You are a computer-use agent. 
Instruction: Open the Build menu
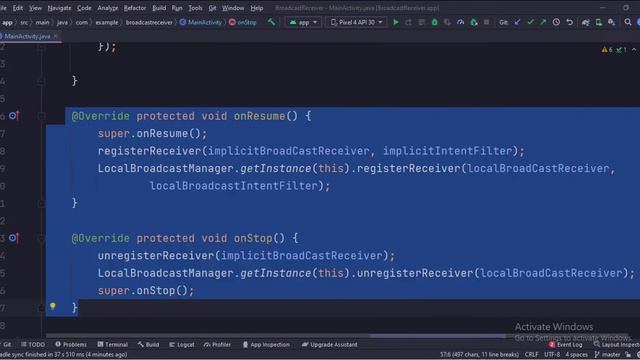[x=159, y=8]
